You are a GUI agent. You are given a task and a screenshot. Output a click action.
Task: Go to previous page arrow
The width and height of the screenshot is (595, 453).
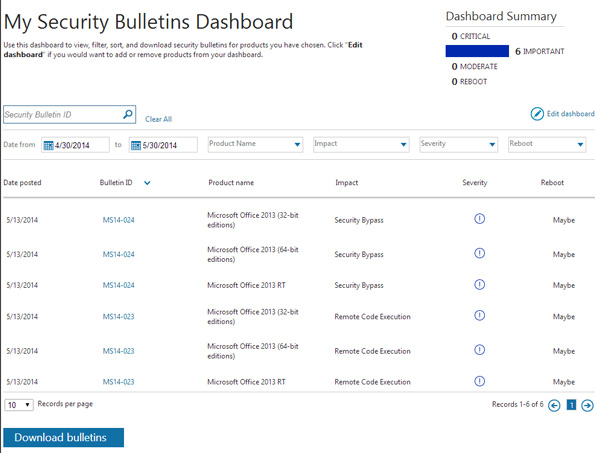click(x=554, y=406)
